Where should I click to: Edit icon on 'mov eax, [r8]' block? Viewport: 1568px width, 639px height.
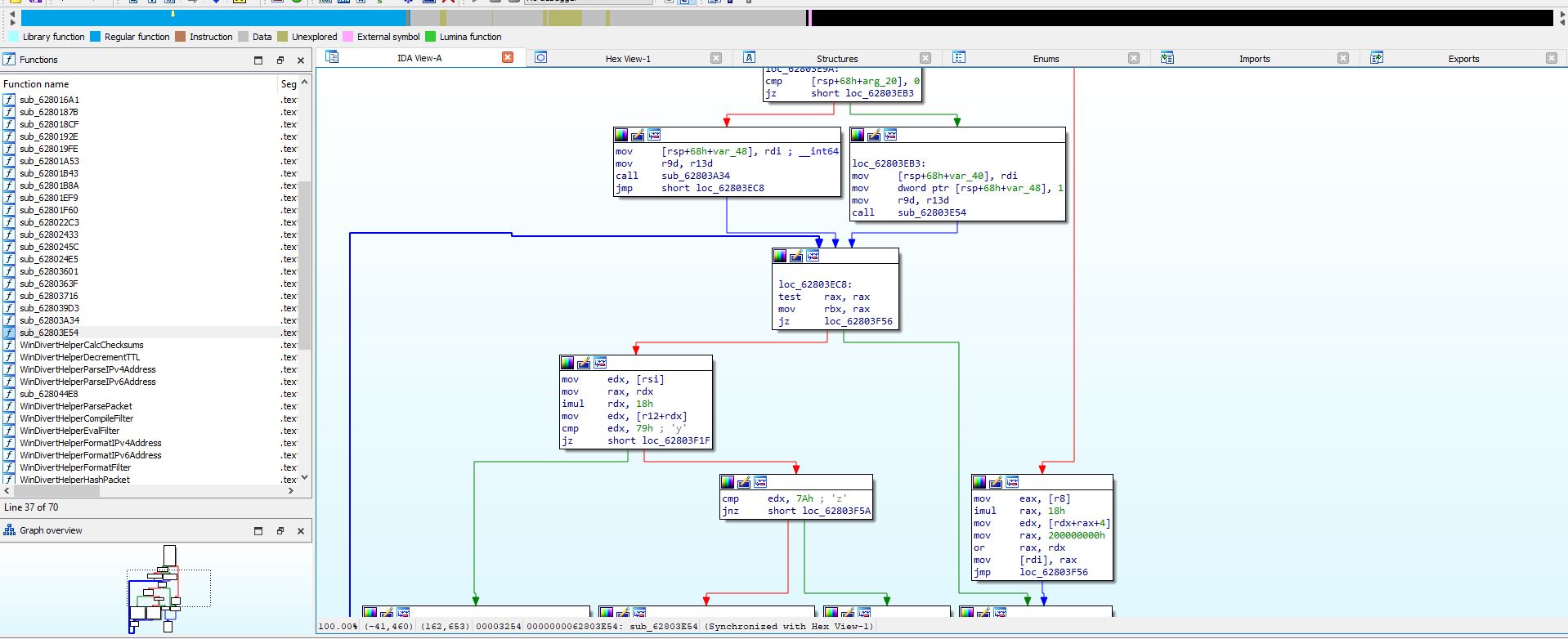pyautogui.click(x=996, y=482)
